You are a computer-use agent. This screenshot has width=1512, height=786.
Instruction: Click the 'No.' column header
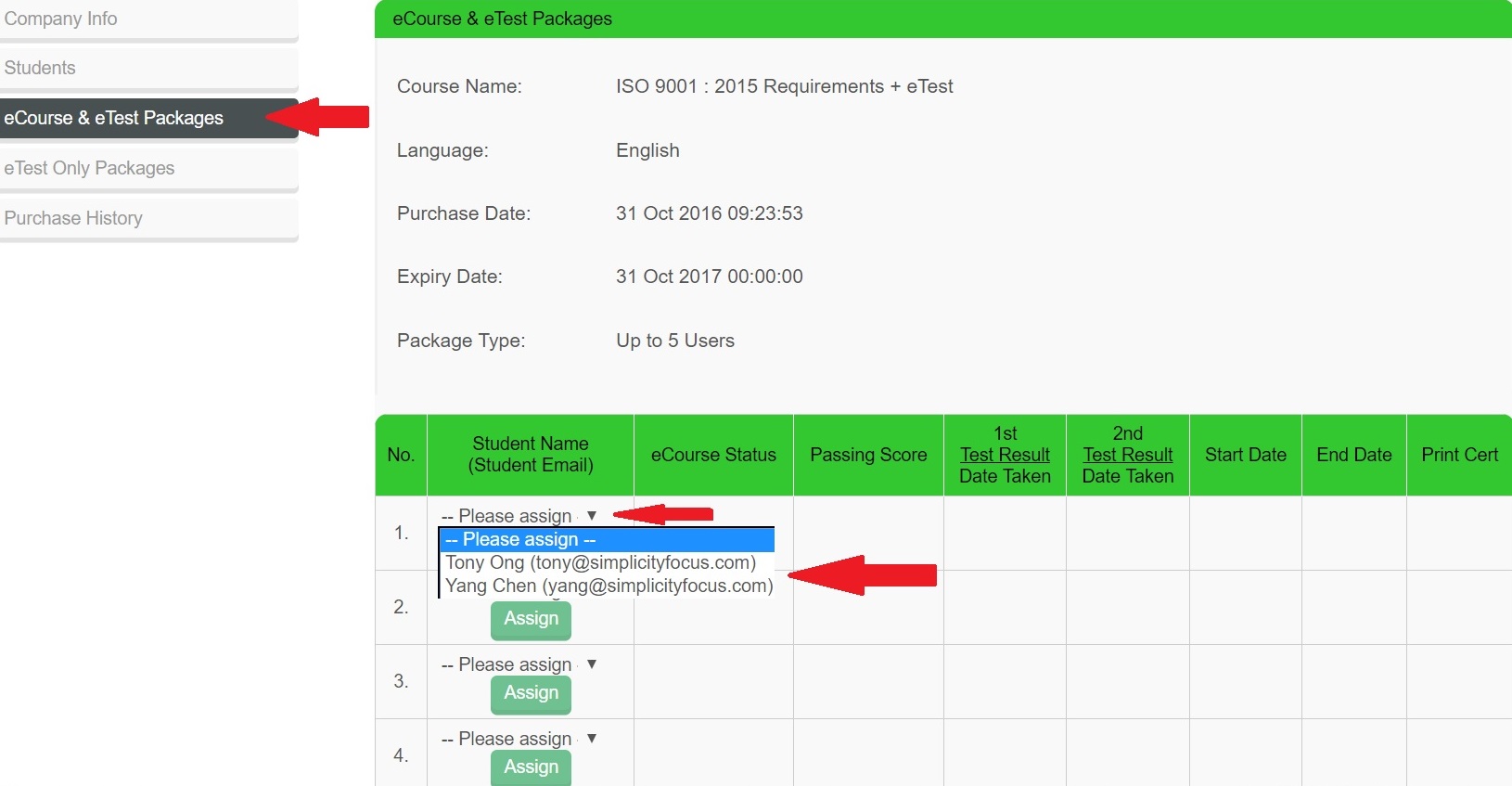pyautogui.click(x=401, y=455)
